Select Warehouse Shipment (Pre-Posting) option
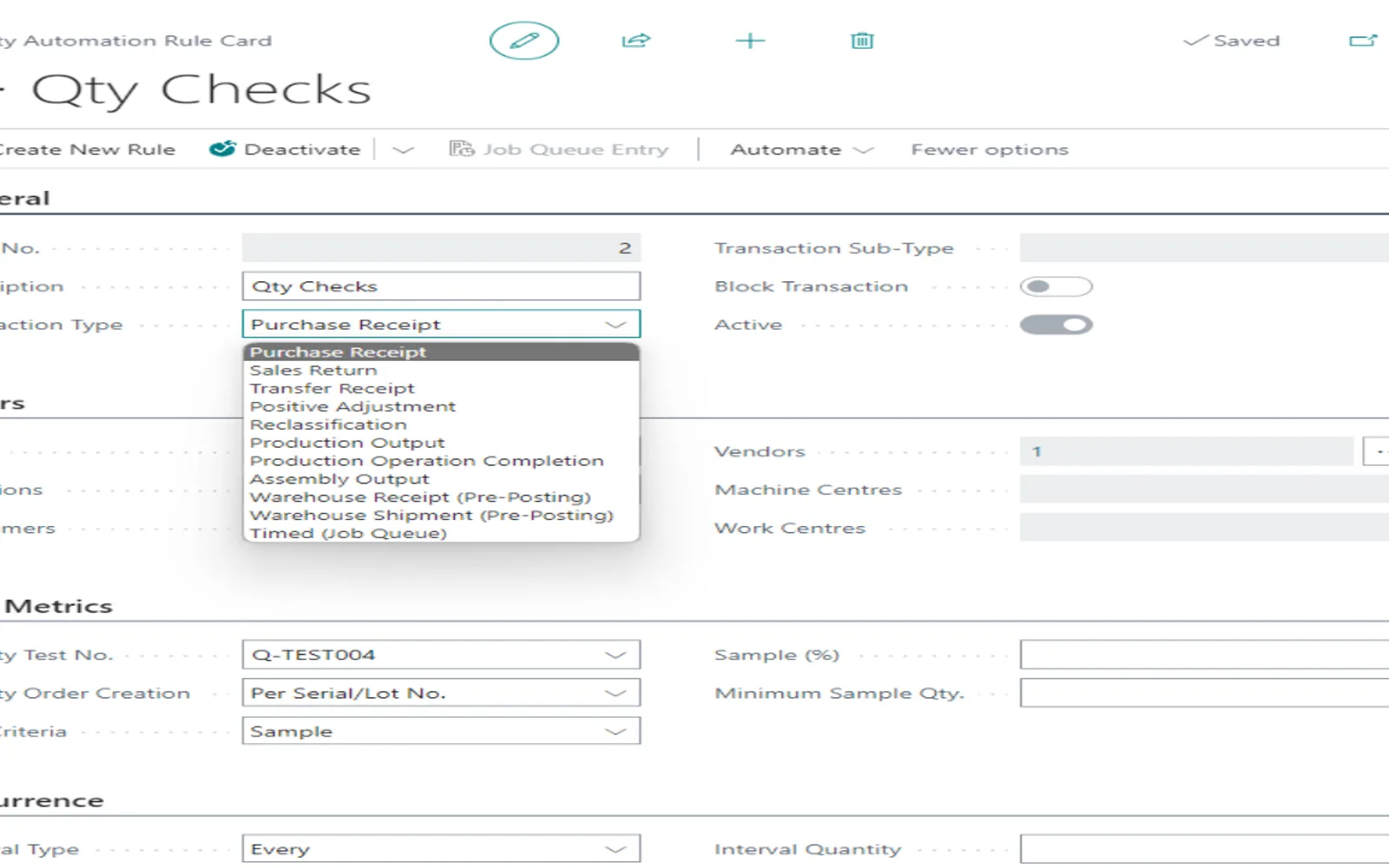The height and width of the screenshot is (868, 1389). (441, 516)
